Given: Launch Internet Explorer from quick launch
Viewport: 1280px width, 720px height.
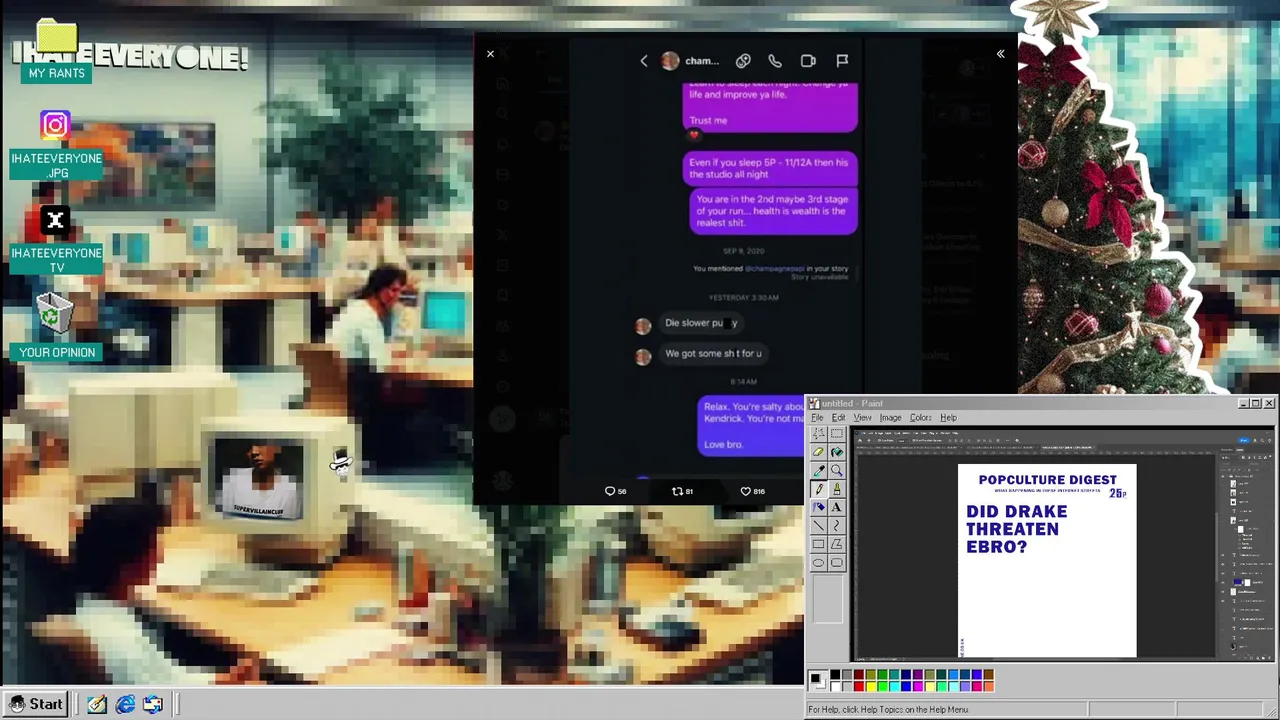Looking at the screenshot, I should coord(125,704).
